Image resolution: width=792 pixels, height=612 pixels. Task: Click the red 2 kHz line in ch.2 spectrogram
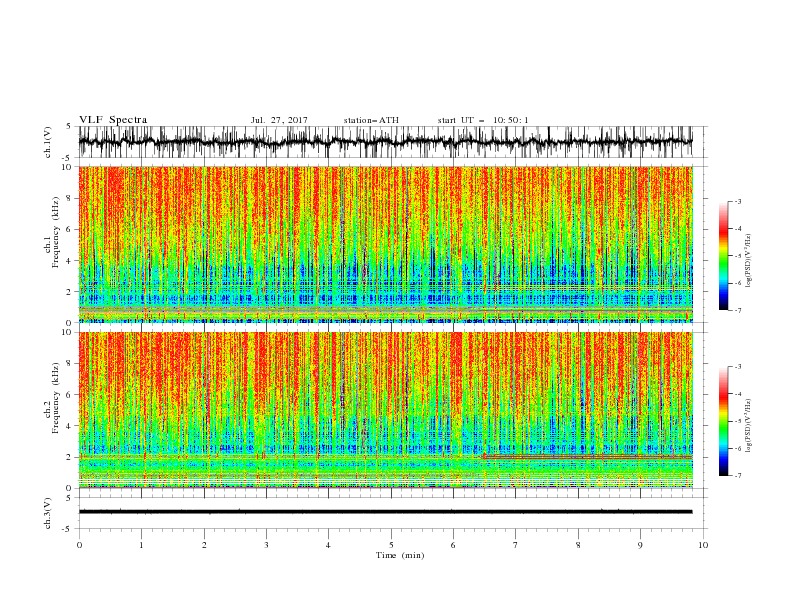588,456
